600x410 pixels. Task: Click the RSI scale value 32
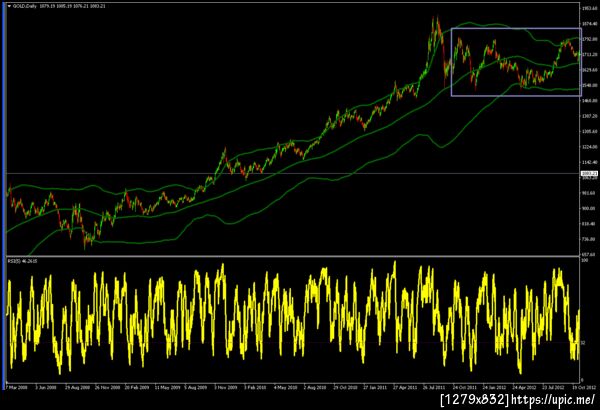pyautogui.click(x=583, y=343)
